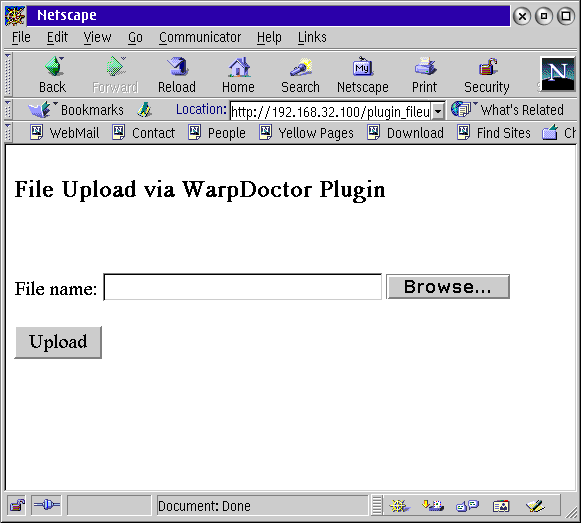Image resolution: width=581 pixels, height=523 pixels.
Task: Click the File name text field
Action: point(242,287)
